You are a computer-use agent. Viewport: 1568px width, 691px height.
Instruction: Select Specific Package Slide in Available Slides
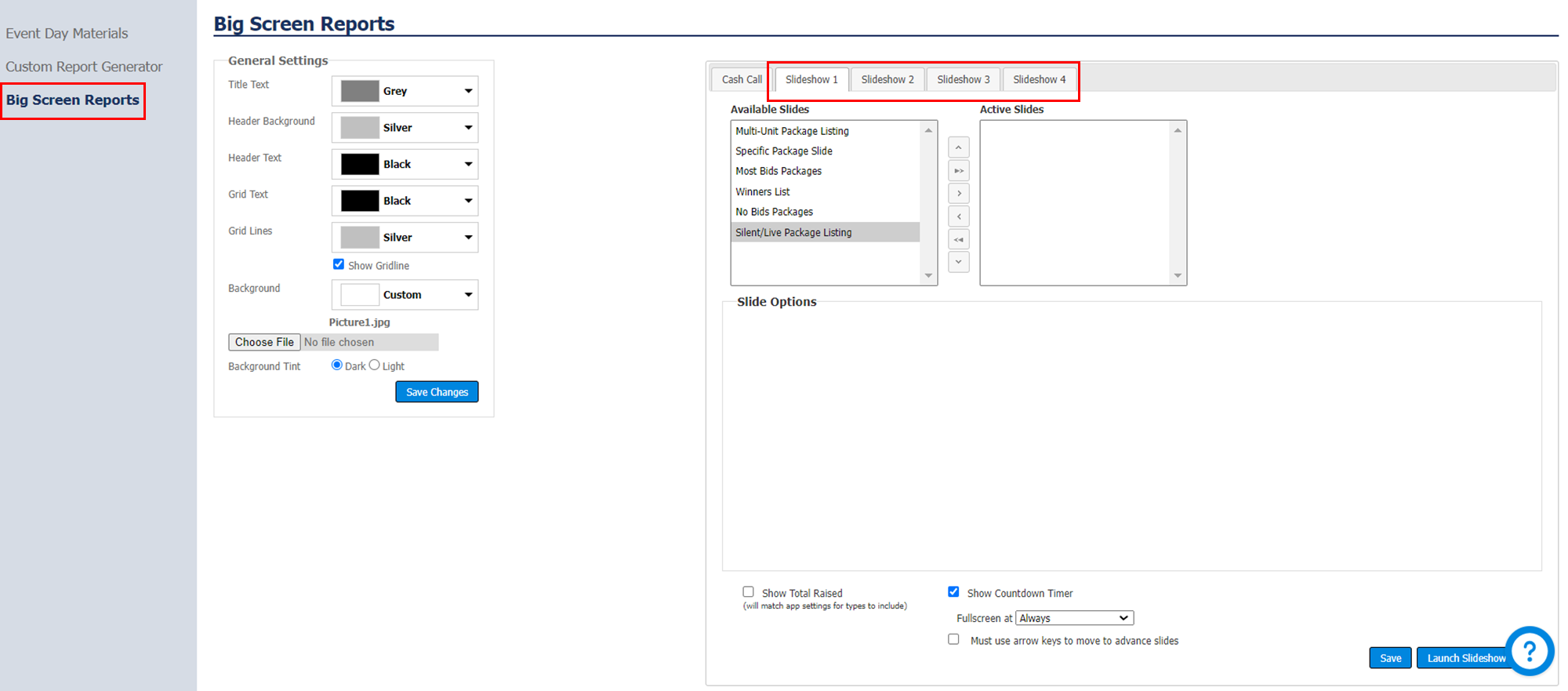[x=825, y=151]
